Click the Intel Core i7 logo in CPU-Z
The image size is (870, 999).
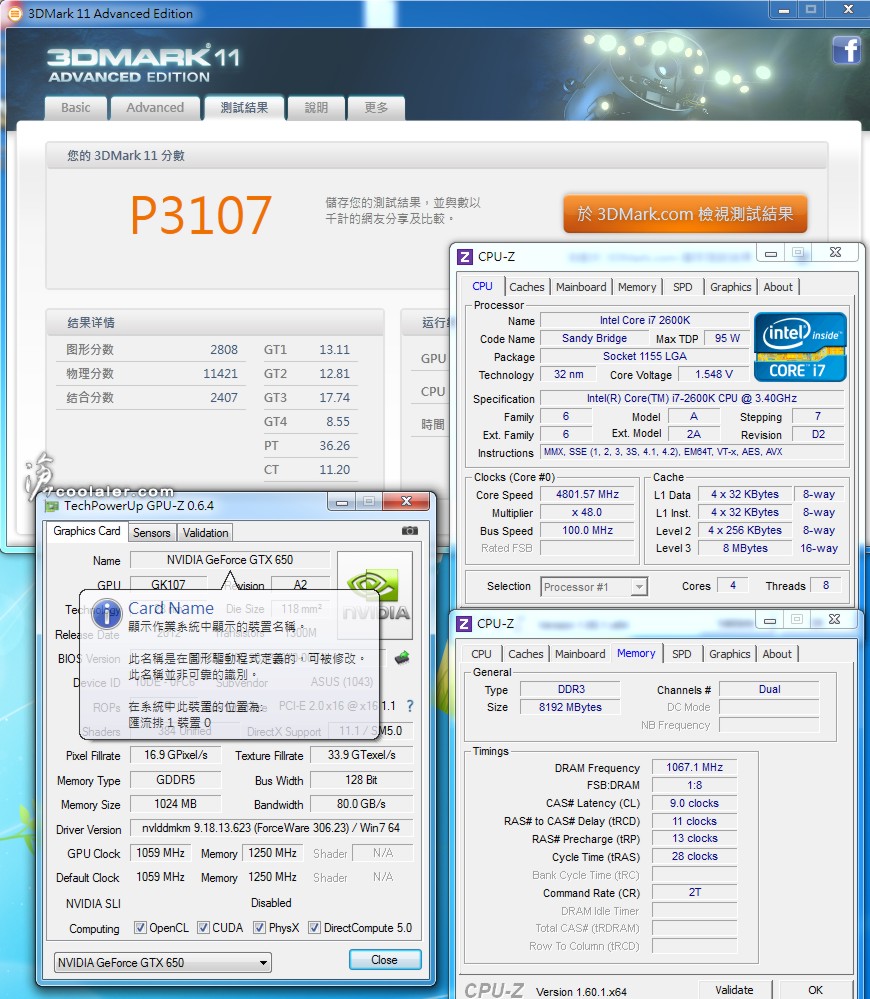(x=800, y=347)
